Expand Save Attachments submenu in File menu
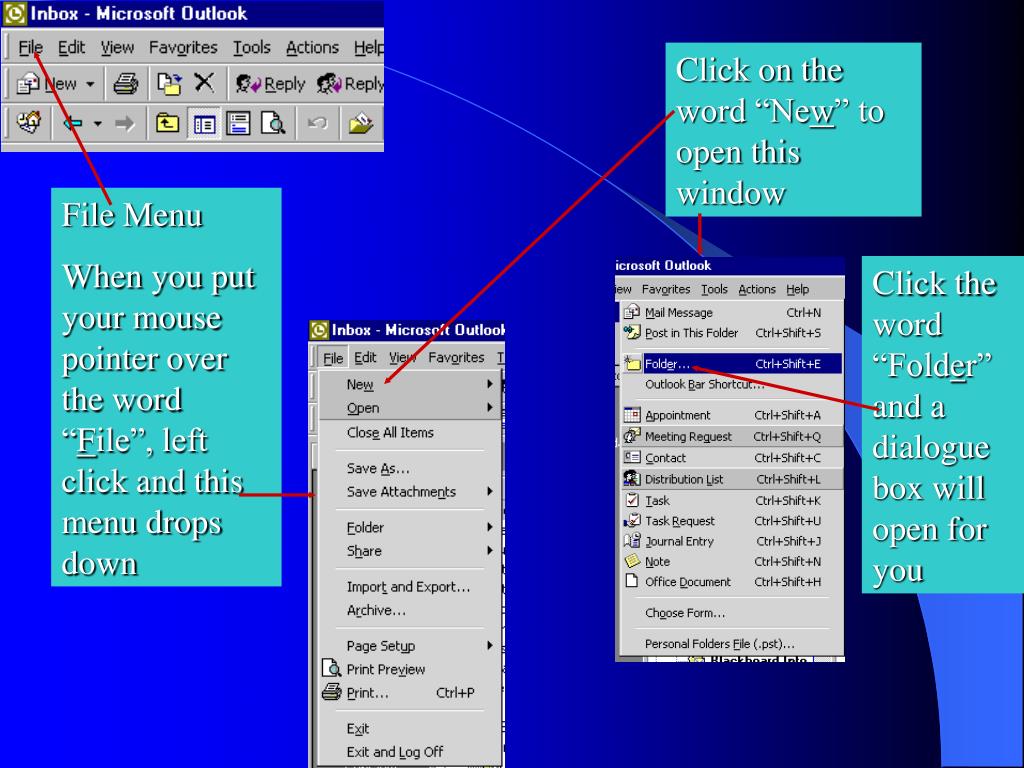The height and width of the screenshot is (768, 1024). coord(411,492)
